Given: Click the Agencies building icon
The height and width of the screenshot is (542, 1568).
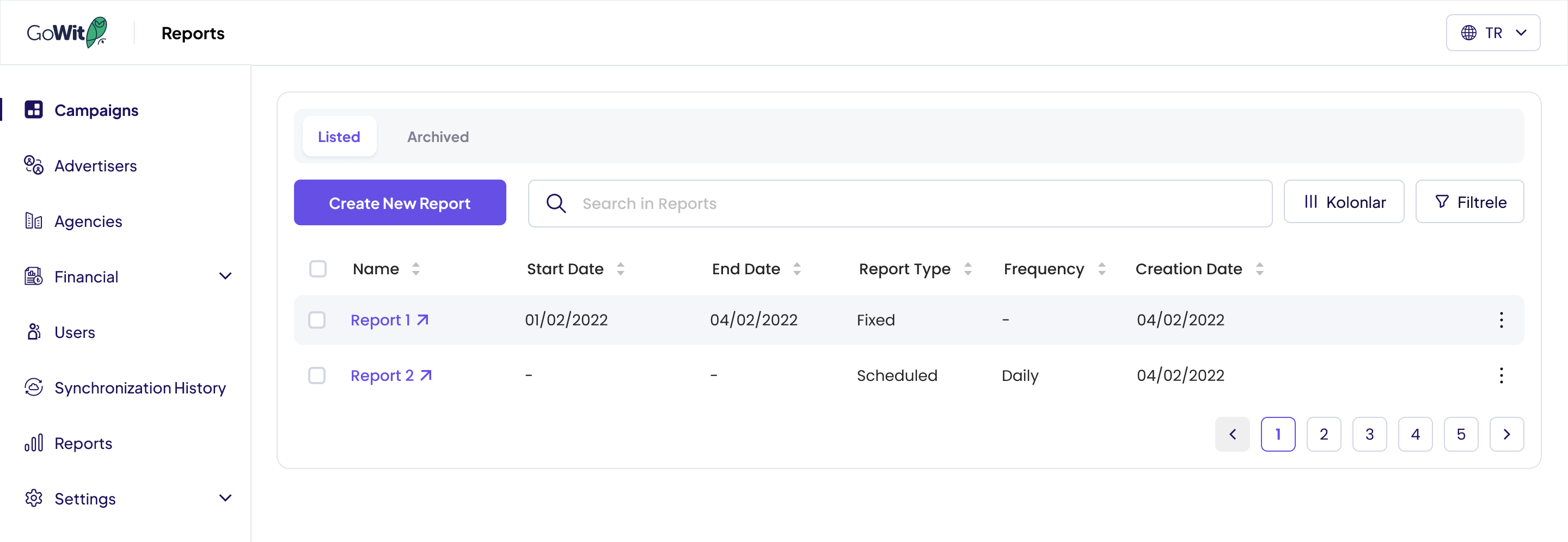Looking at the screenshot, I should [x=33, y=221].
